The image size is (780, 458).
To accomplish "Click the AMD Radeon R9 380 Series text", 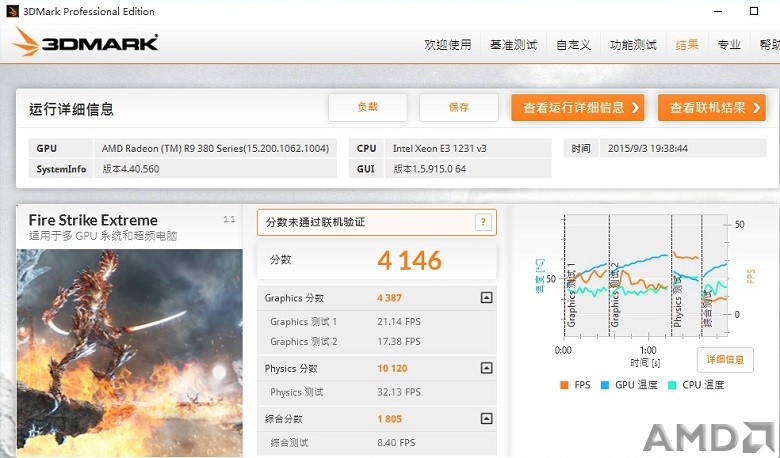I will coord(215,148).
